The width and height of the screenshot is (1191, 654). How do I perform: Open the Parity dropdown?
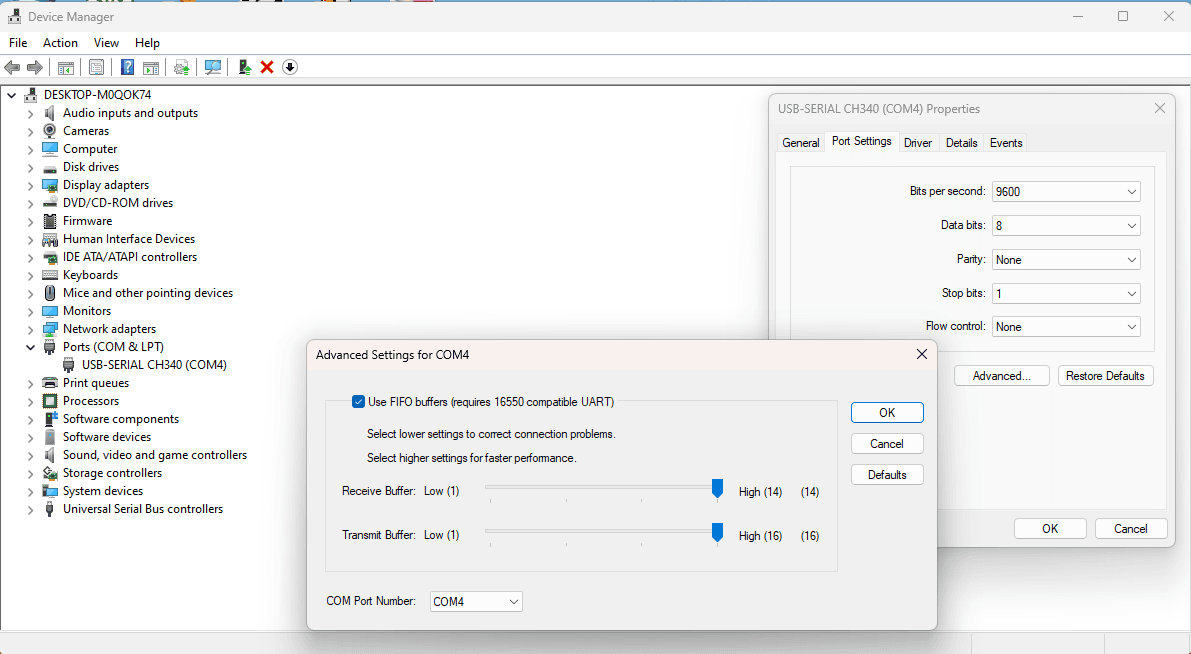(x=1066, y=260)
